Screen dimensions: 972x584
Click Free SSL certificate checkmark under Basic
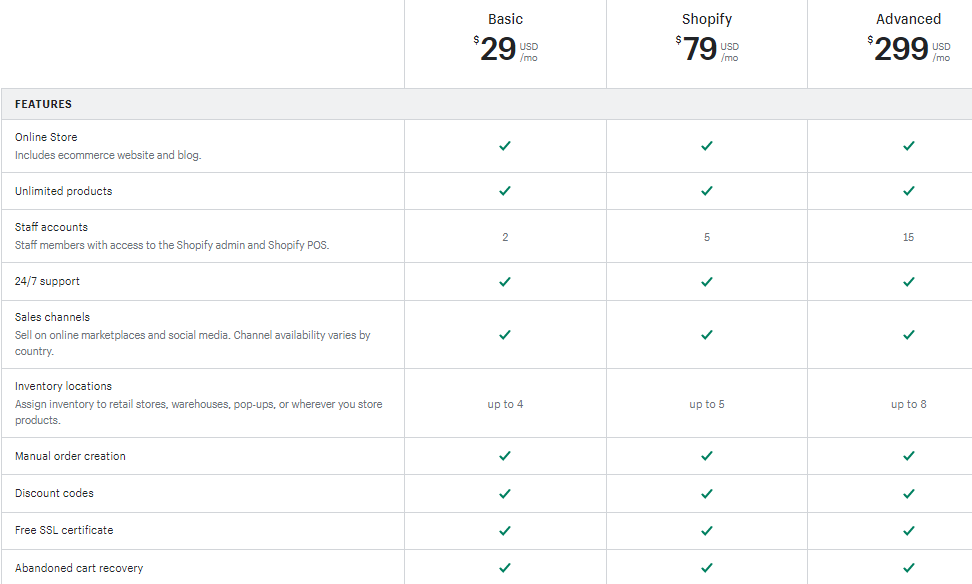tap(505, 531)
